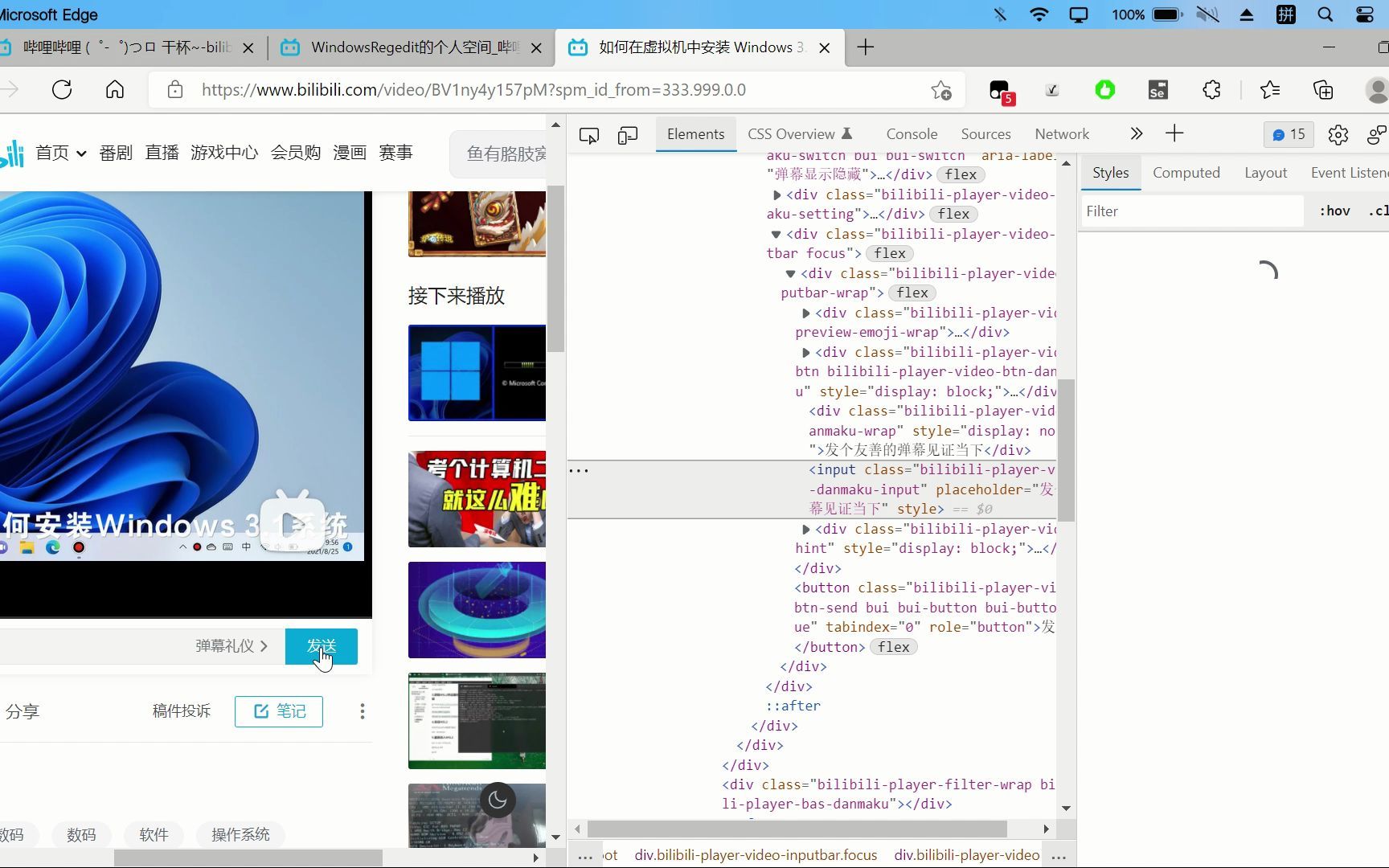The width and height of the screenshot is (1389, 868).
Task: Toggle flex badge on aku-setting div
Action: (953, 214)
